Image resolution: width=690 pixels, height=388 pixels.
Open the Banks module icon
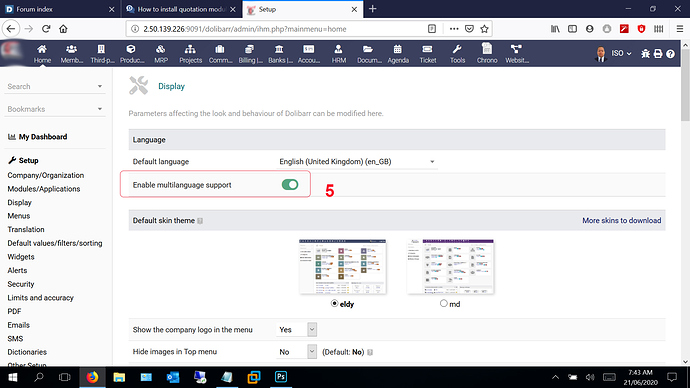[279, 49]
